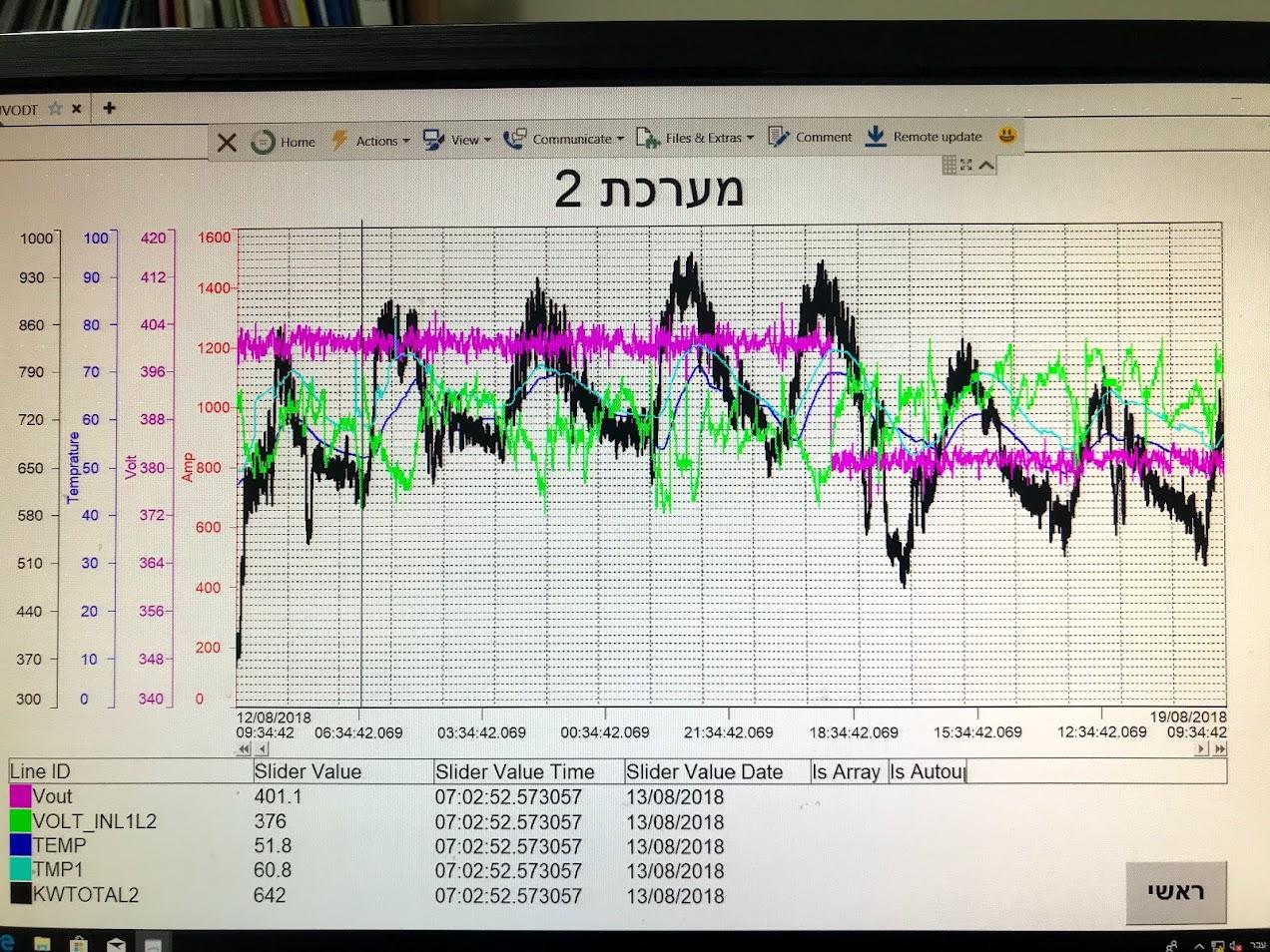Close the remote session toolbar with X
The image size is (1270, 952).
(x=227, y=142)
